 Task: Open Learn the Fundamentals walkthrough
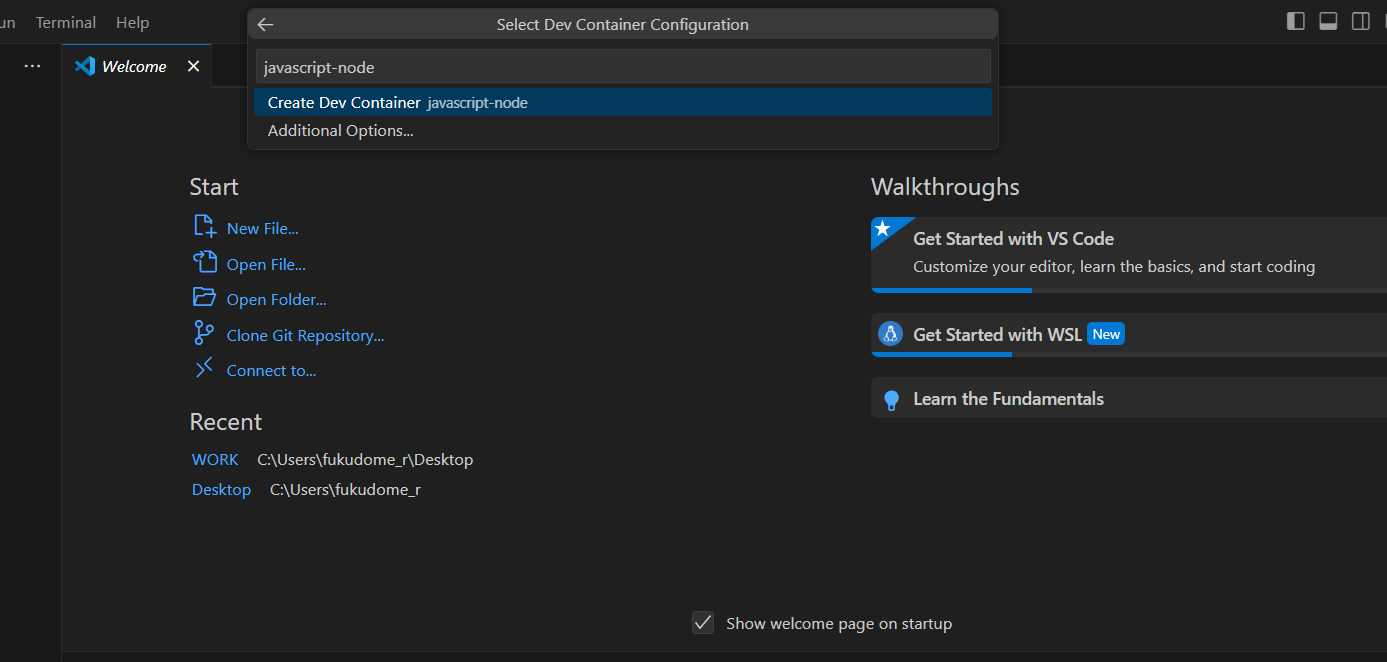pos(1008,398)
